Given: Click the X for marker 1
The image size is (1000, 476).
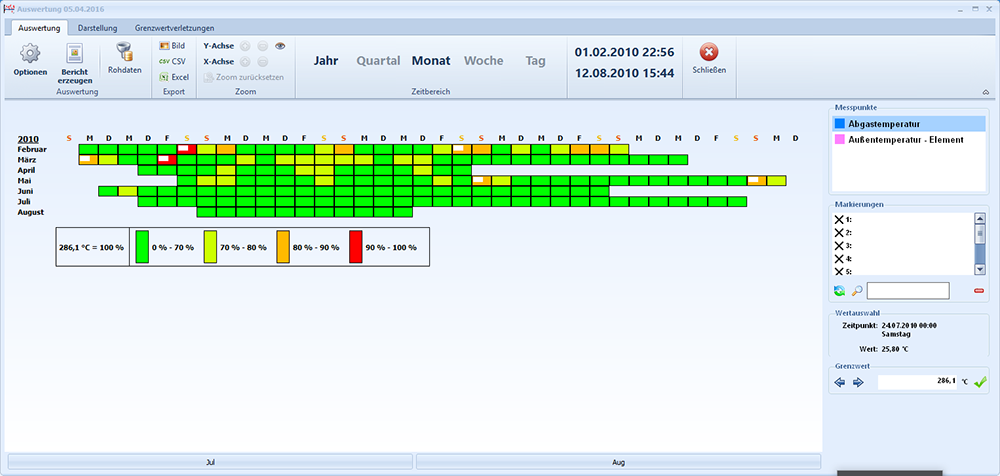Looking at the screenshot, I should [839, 219].
